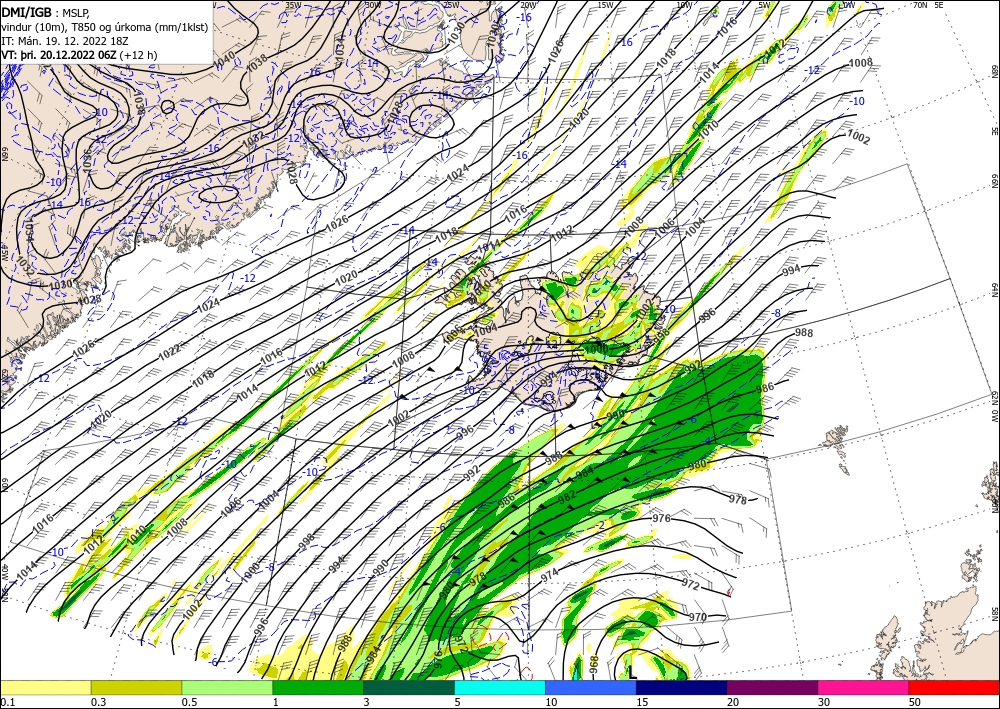The width and height of the screenshot is (1000, 709).
Task: Click the cyan 5–10 legend swatch
Action: coord(500,687)
